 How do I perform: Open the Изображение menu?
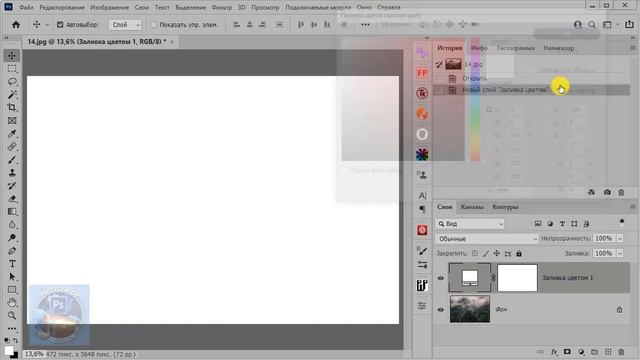coord(109,7)
